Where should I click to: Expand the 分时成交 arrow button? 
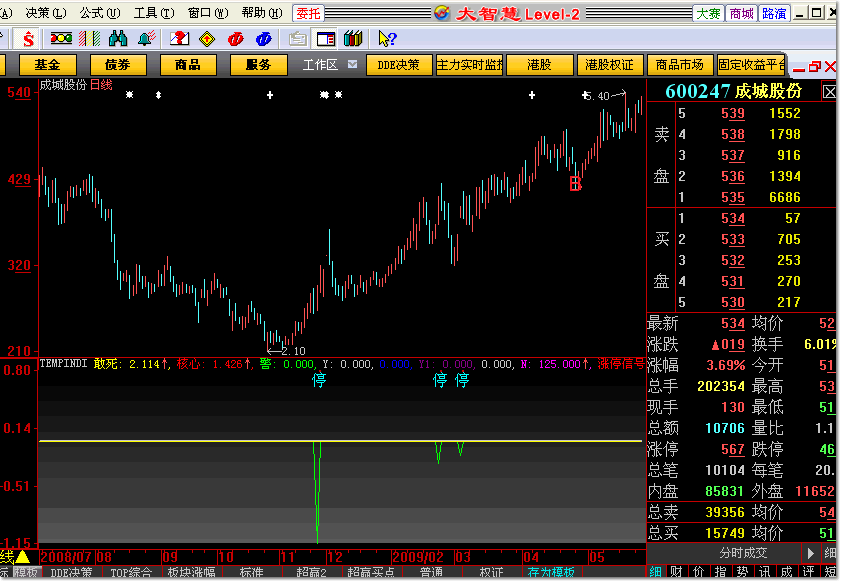[811, 553]
